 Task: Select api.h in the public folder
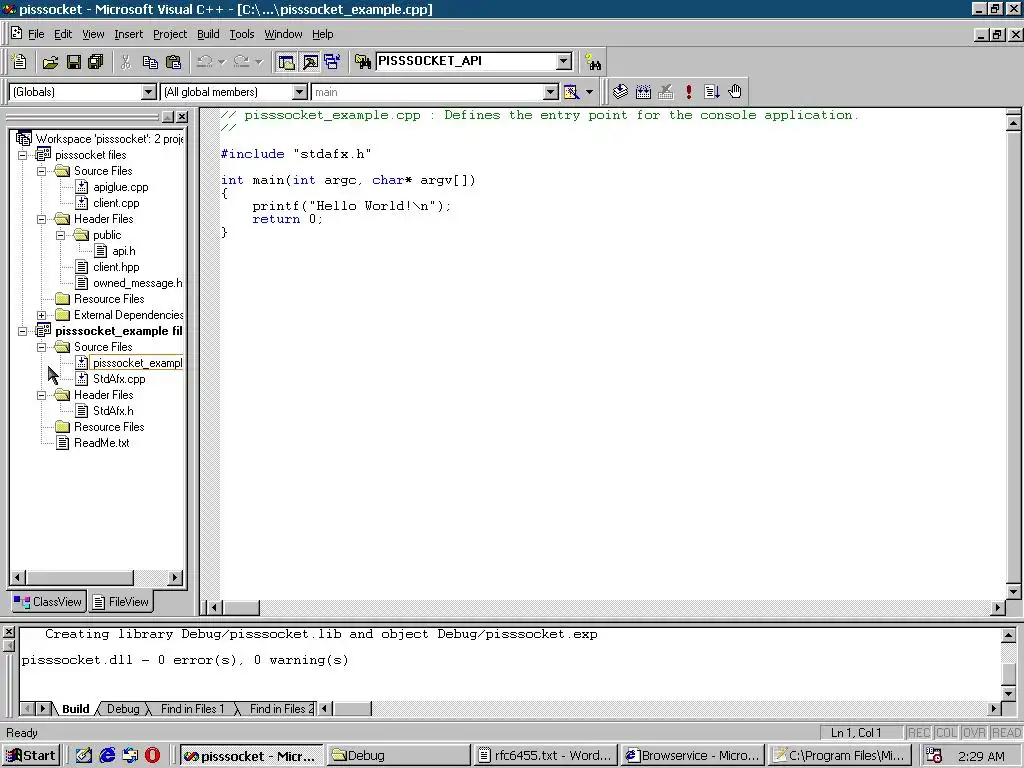(124, 251)
